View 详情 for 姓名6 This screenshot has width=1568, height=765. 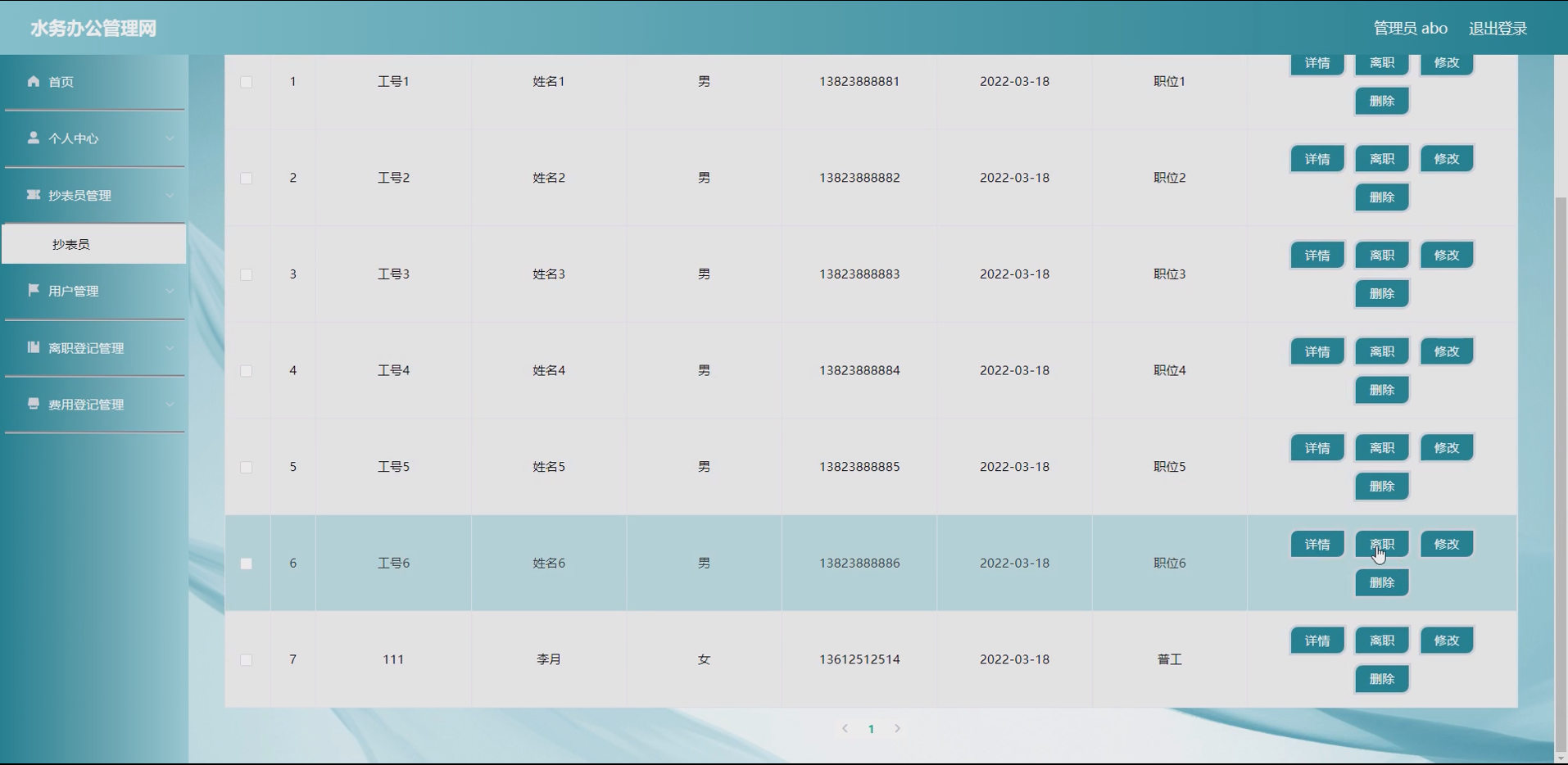click(1317, 545)
